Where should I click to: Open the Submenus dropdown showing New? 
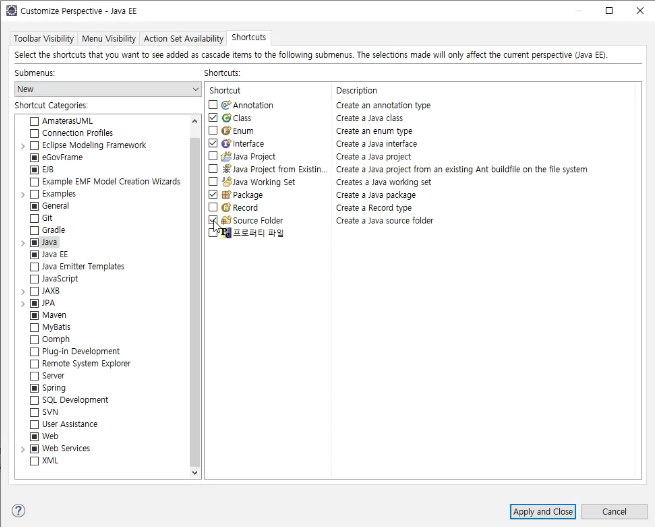point(108,89)
